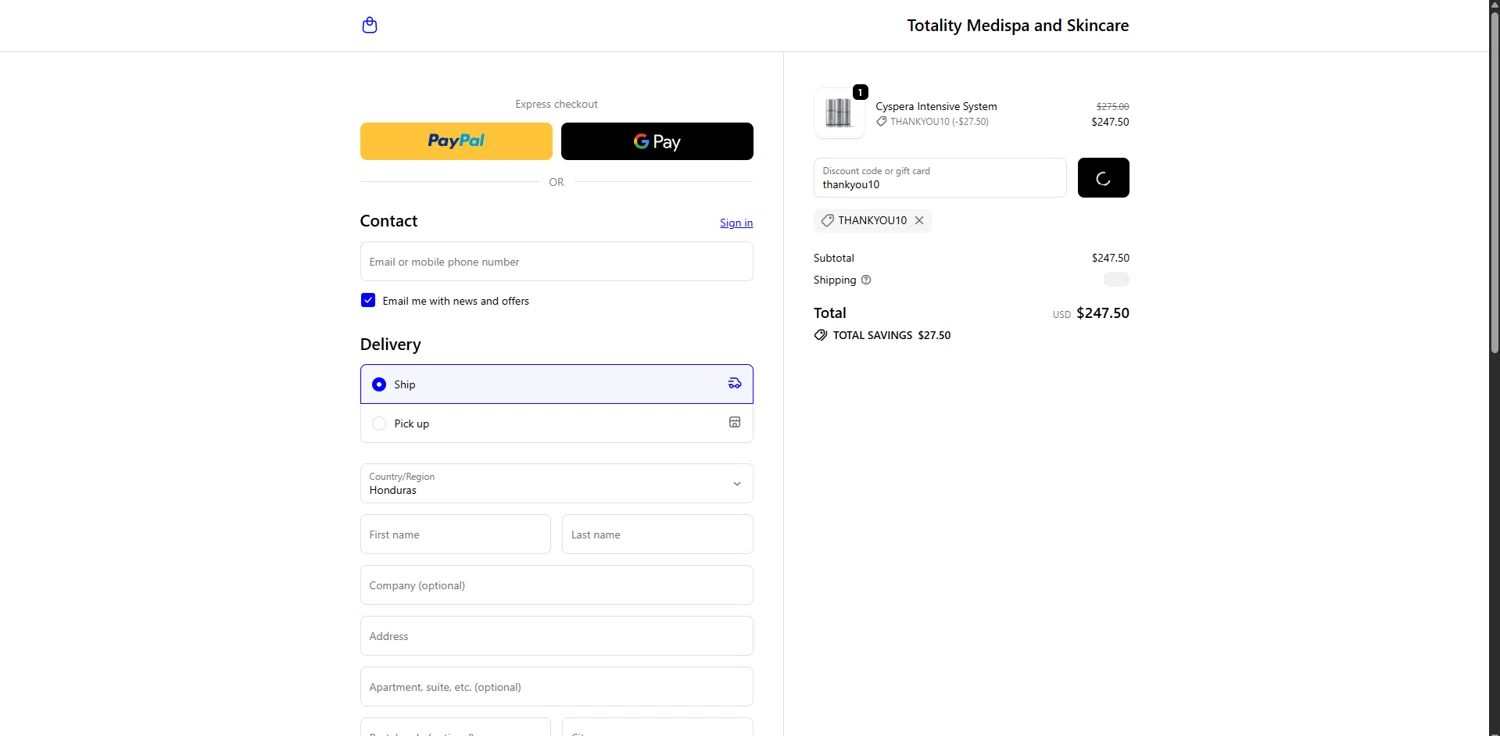Click the Discount code or gift card field
Screen dimensions: 1500x736
940,178
